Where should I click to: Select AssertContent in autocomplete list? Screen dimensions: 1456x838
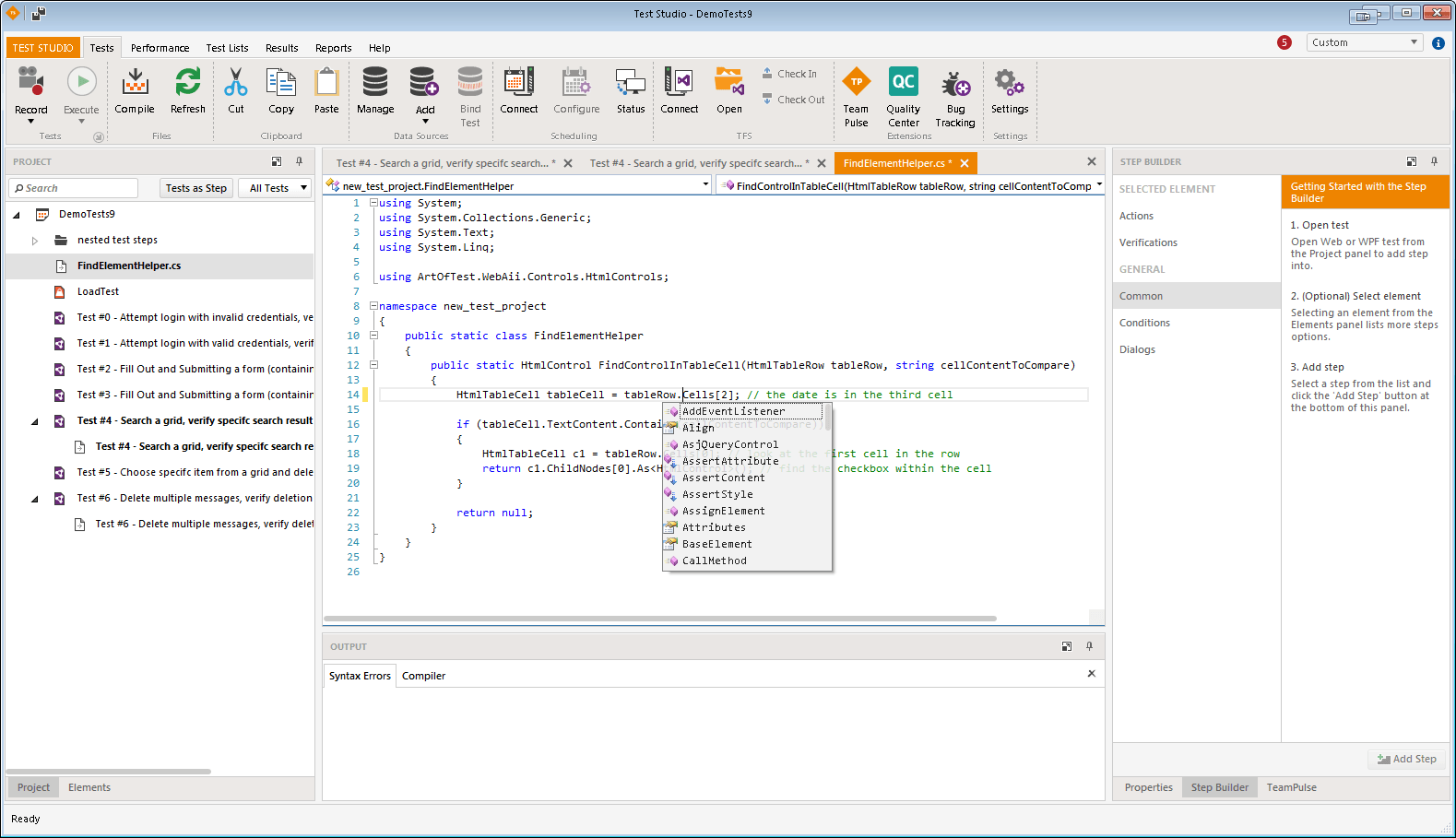(723, 478)
